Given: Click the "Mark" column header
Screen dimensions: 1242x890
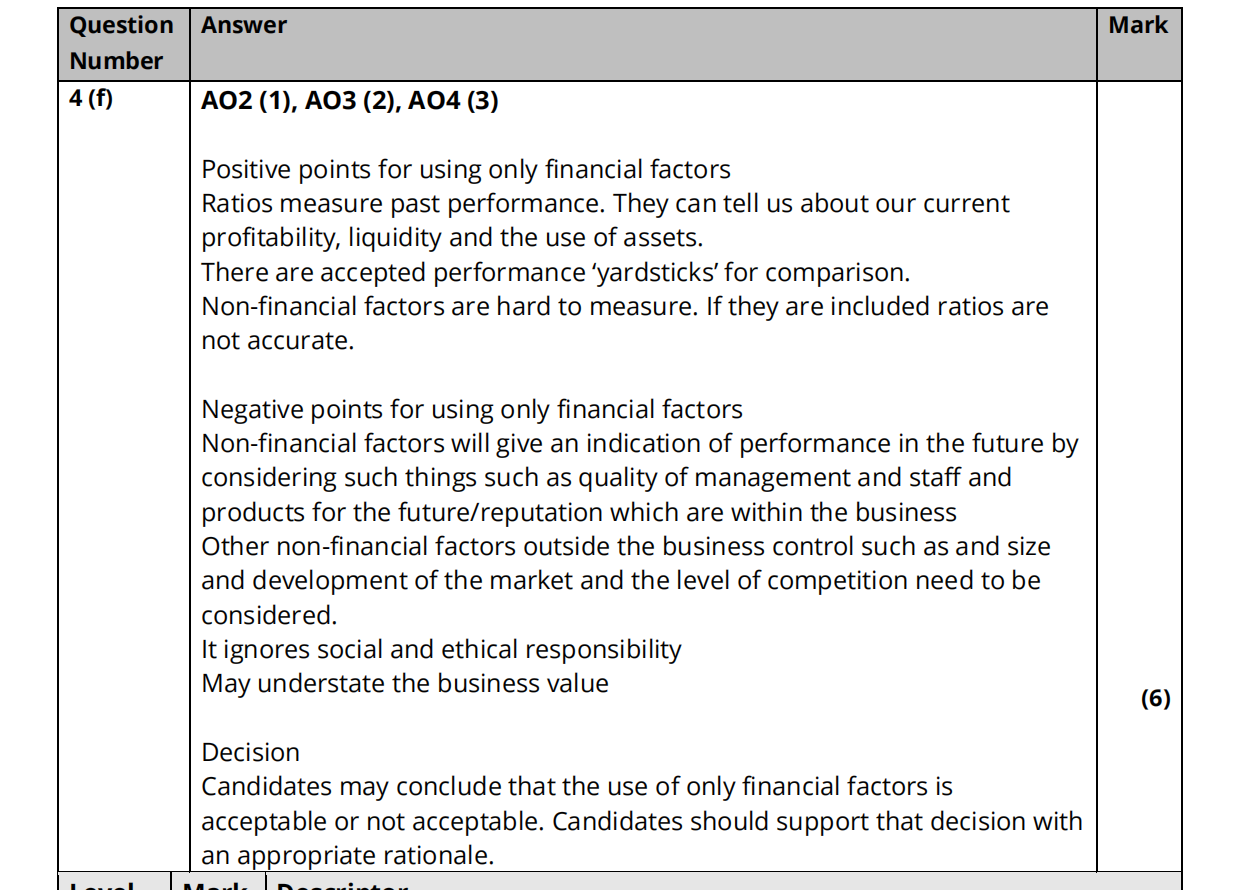Looking at the screenshot, I should 1137,26.
